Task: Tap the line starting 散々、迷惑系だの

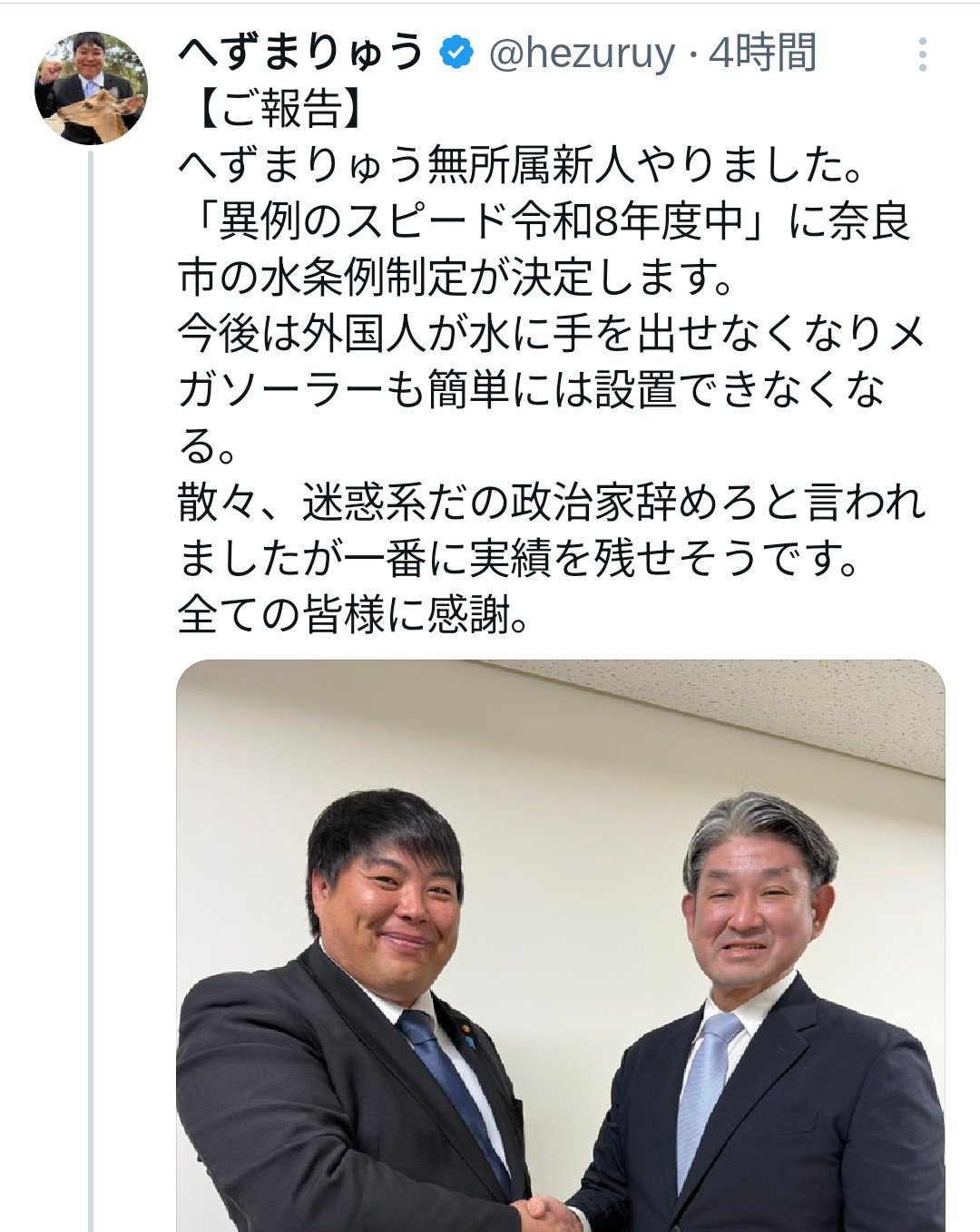Action: (x=552, y=503)
